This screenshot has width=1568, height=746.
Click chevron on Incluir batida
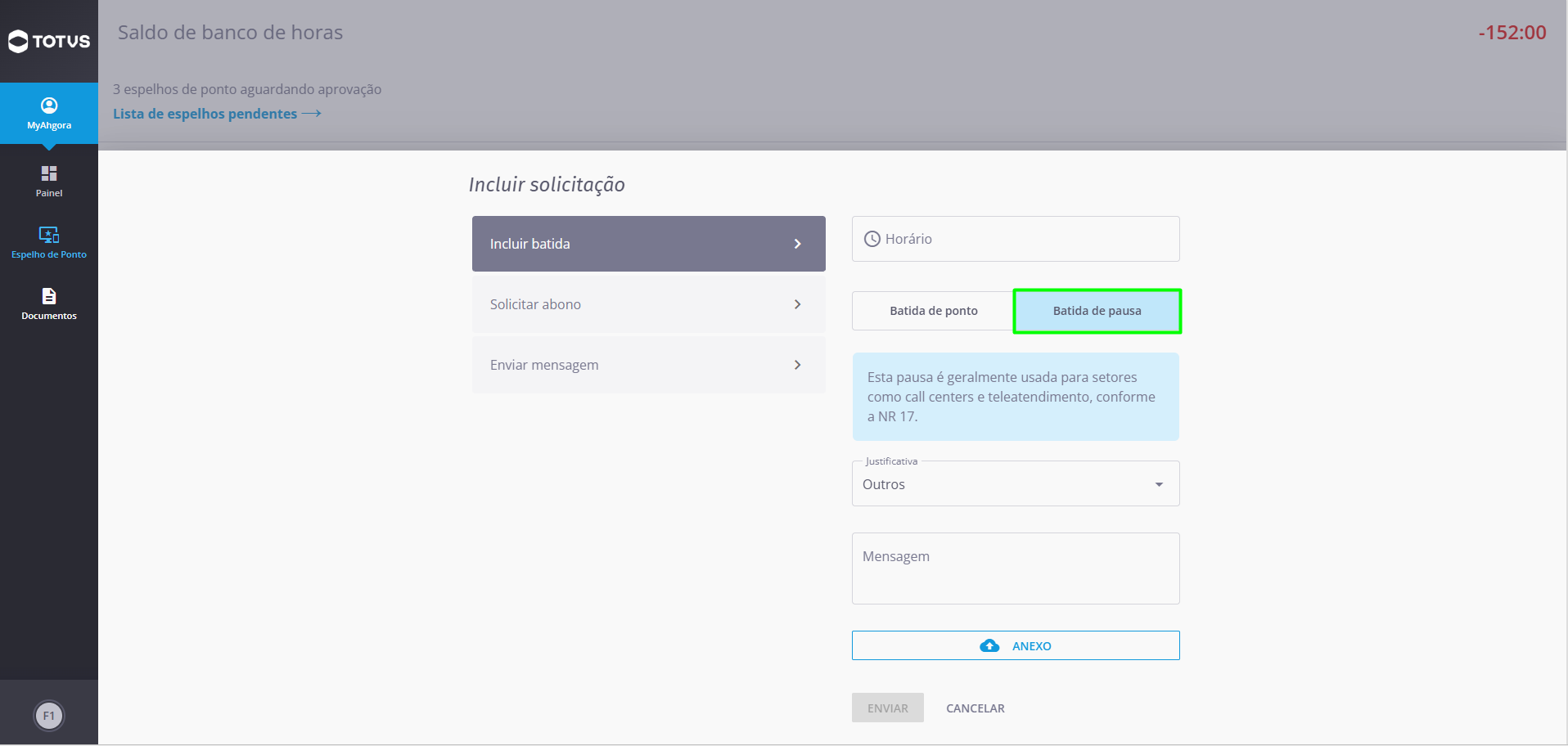point(798,244)
